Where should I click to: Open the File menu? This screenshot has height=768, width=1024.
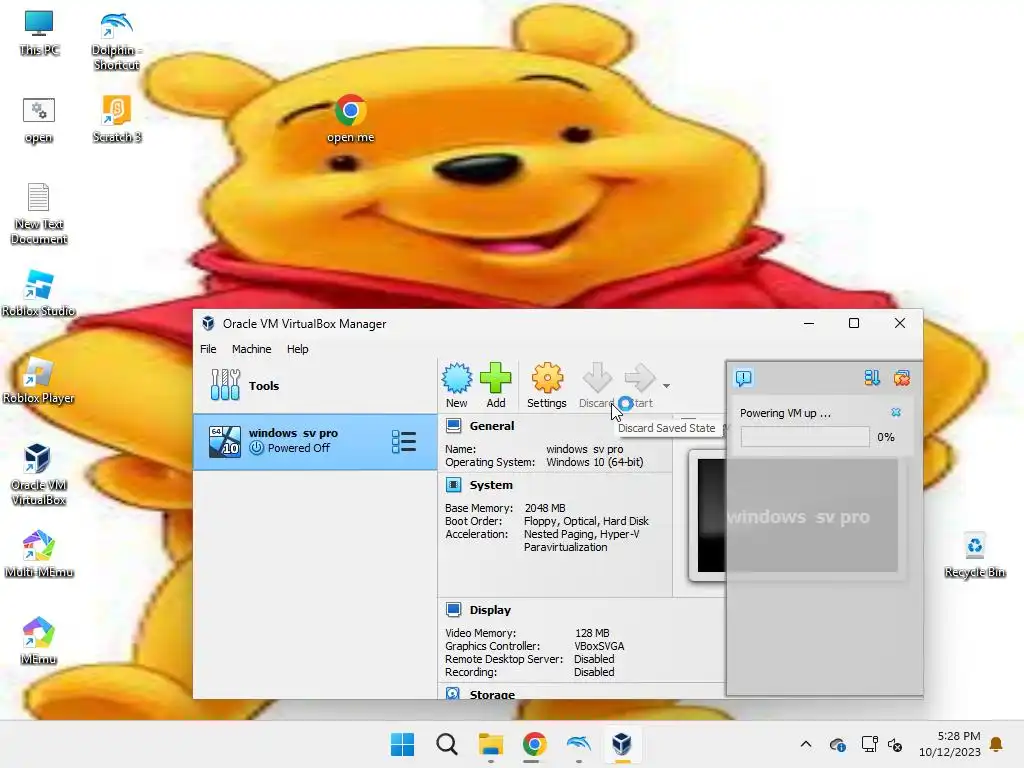point(208,349)
